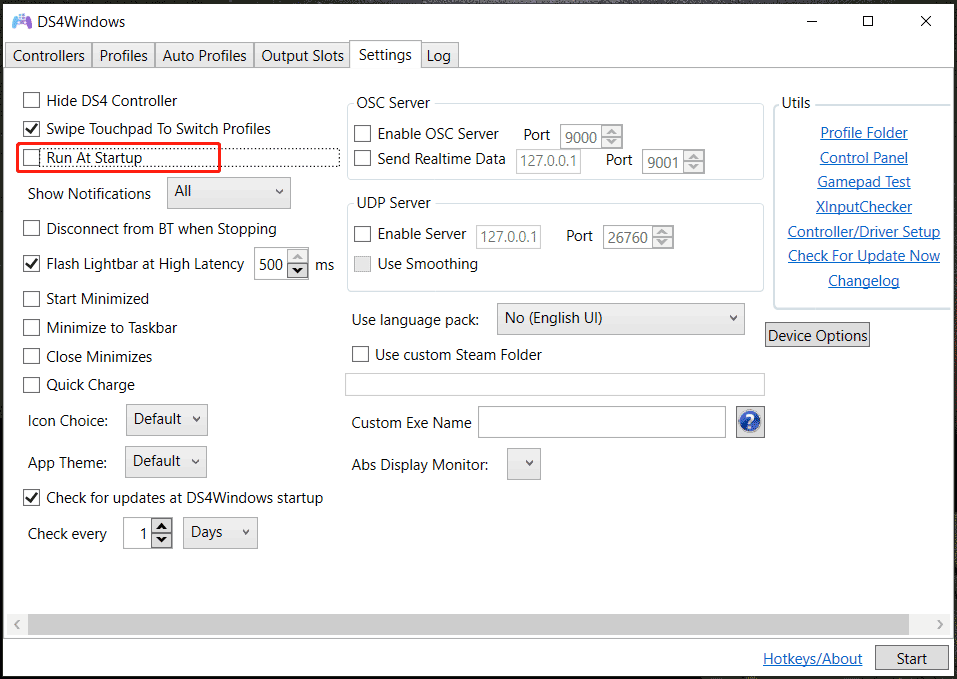Image resolution: width=957 pixels, height=679 pixels.
Task: Open Hotkeys/About link
Action: tap(812, 659)
